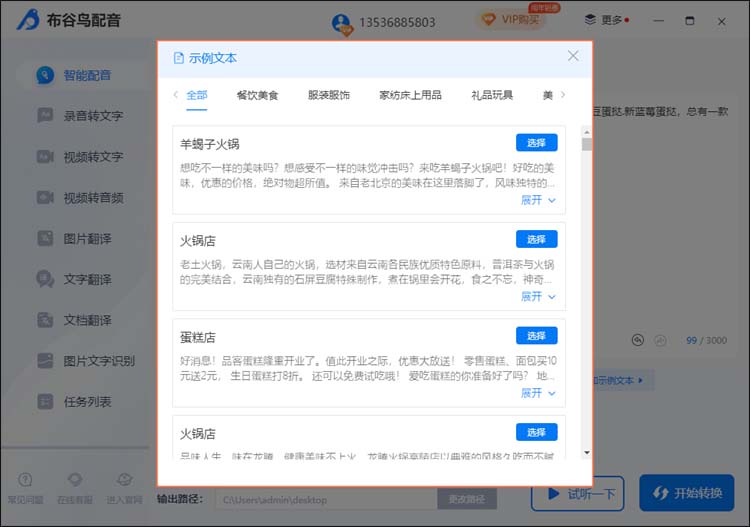Open 任务列表 in the sidebar
This screenshot has height=527, width=750.
click(x=74, y=401)
